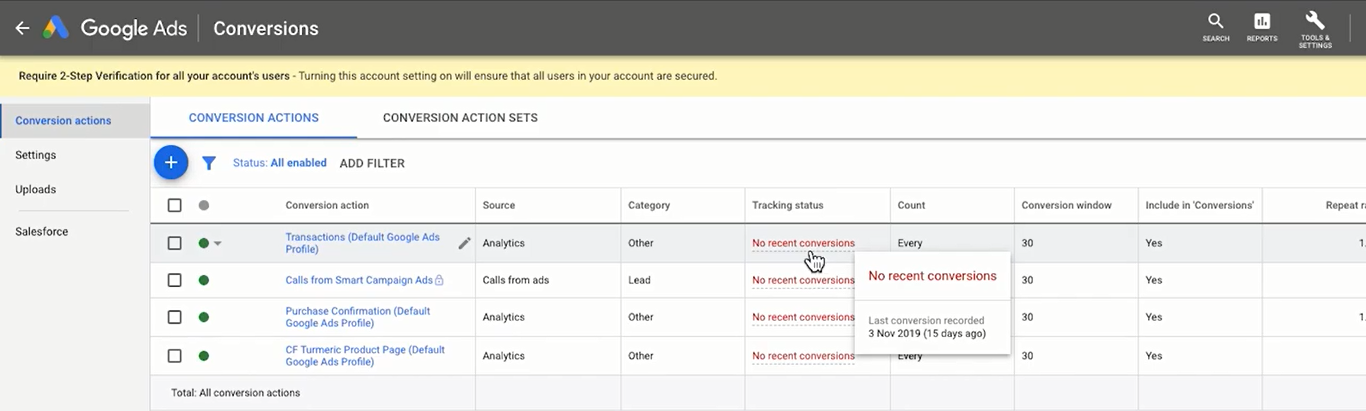Sort by Conversion window column header
1366x411 pixels.
coord(1066,205)
